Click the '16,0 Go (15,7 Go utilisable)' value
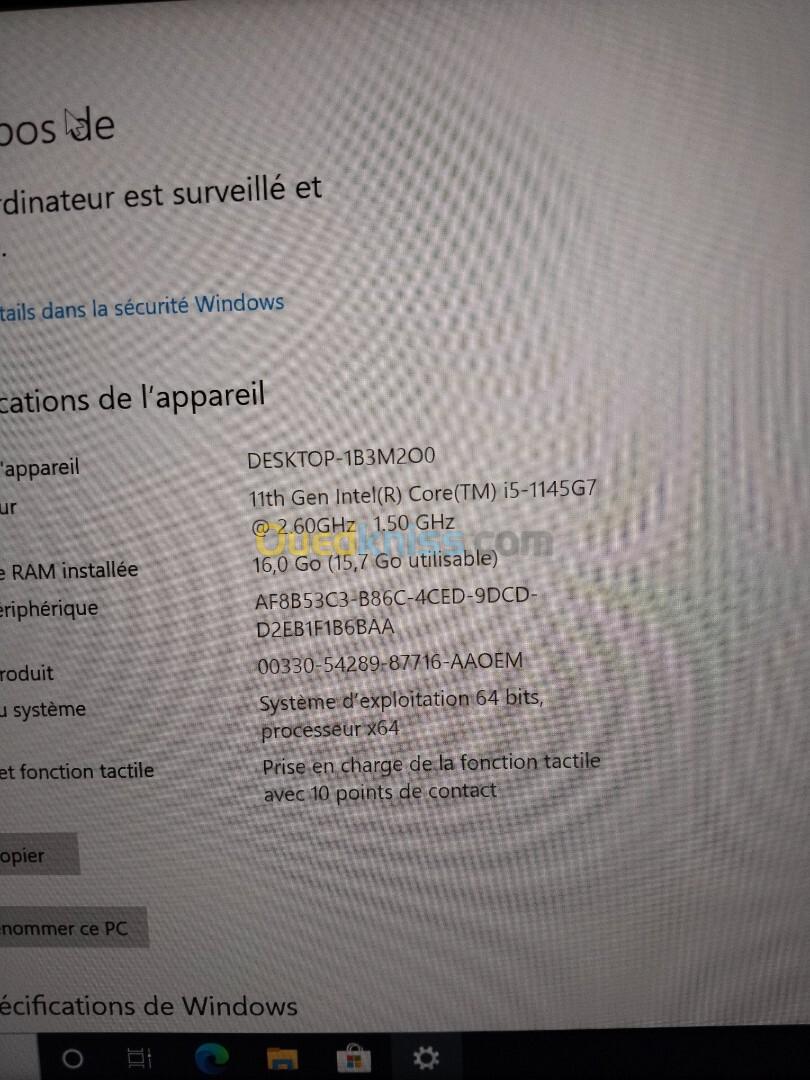The width and height of the screenshot is (810, 1080). (x=375, y=561)
